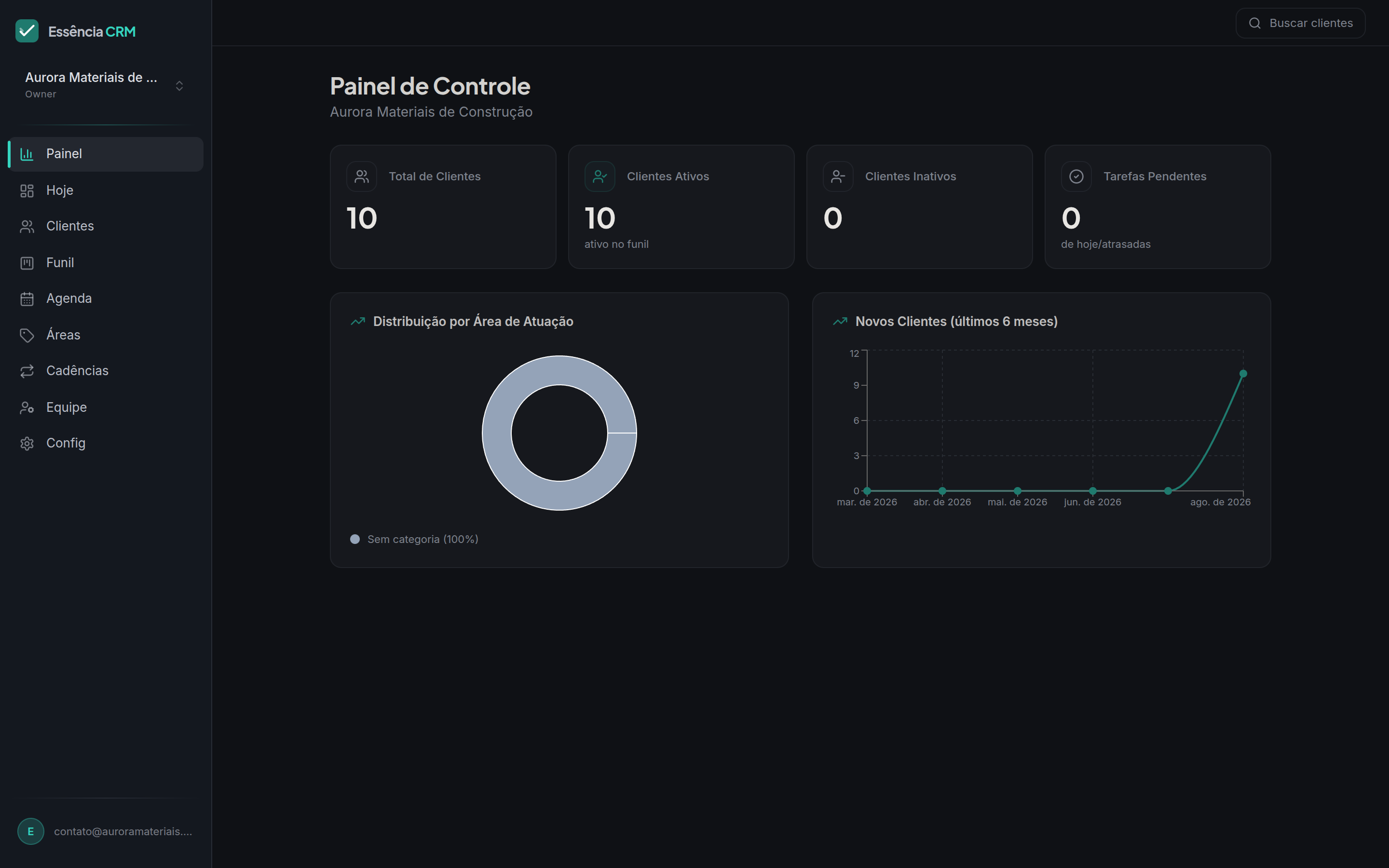Click the mar. de 2026 data point
1389x868 pixels.
(867, 491)
